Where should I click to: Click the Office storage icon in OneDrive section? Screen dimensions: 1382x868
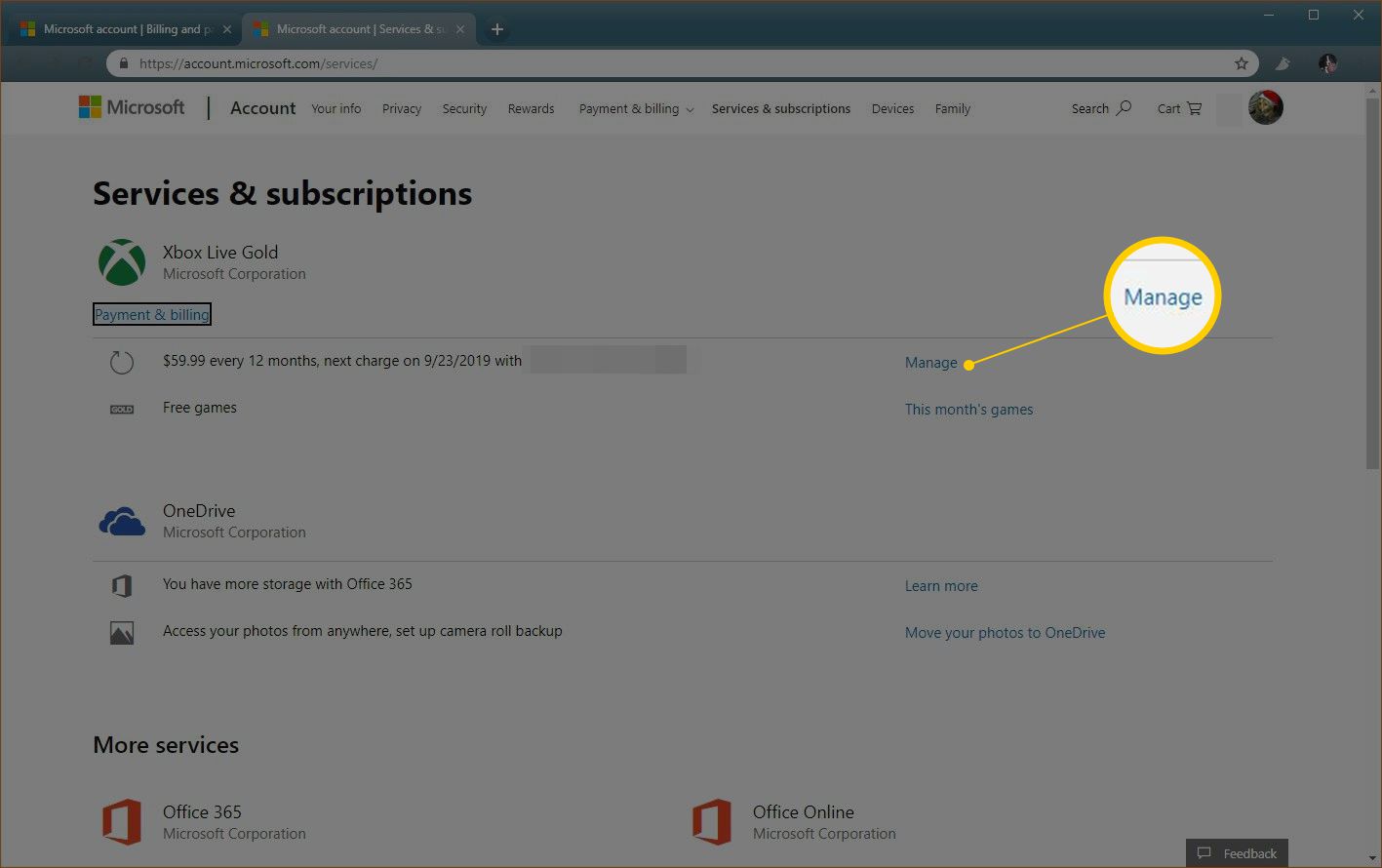122,586
